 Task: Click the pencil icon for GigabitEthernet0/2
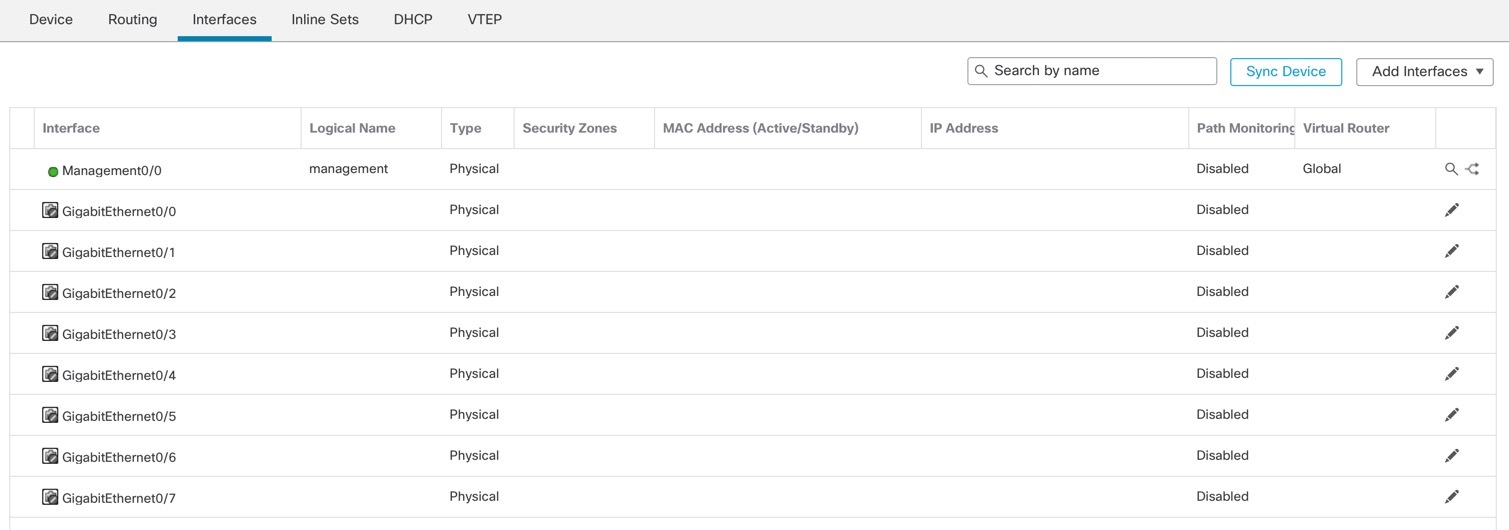tap(1452, 292)
